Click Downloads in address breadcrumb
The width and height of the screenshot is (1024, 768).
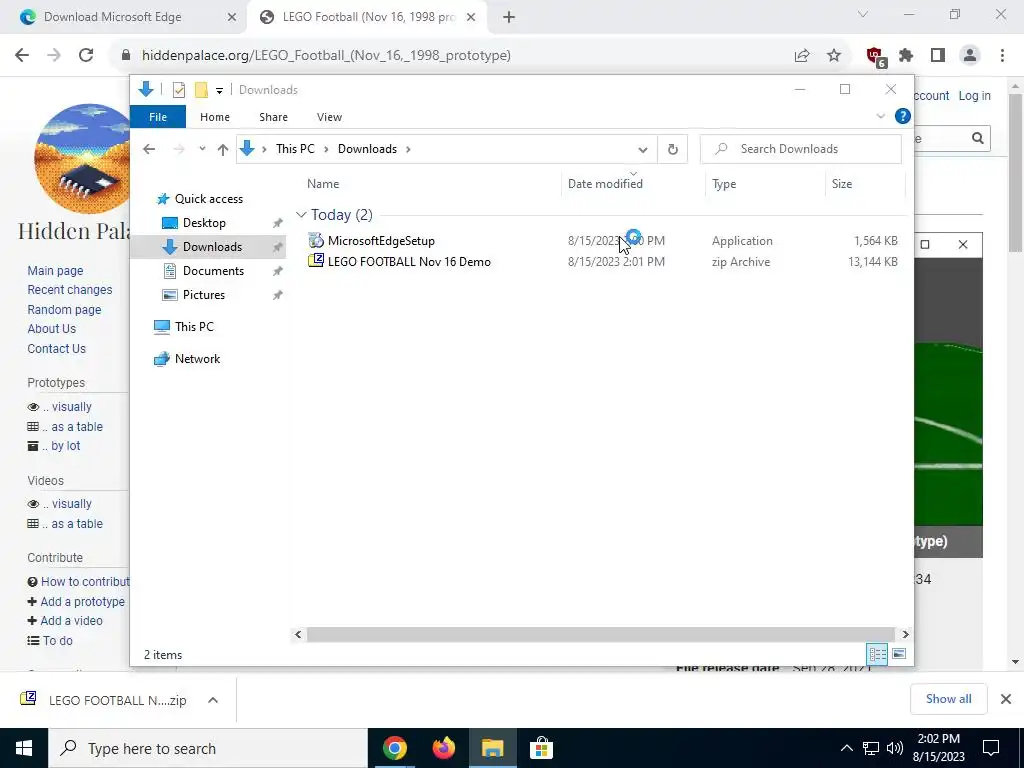(367, 149)
